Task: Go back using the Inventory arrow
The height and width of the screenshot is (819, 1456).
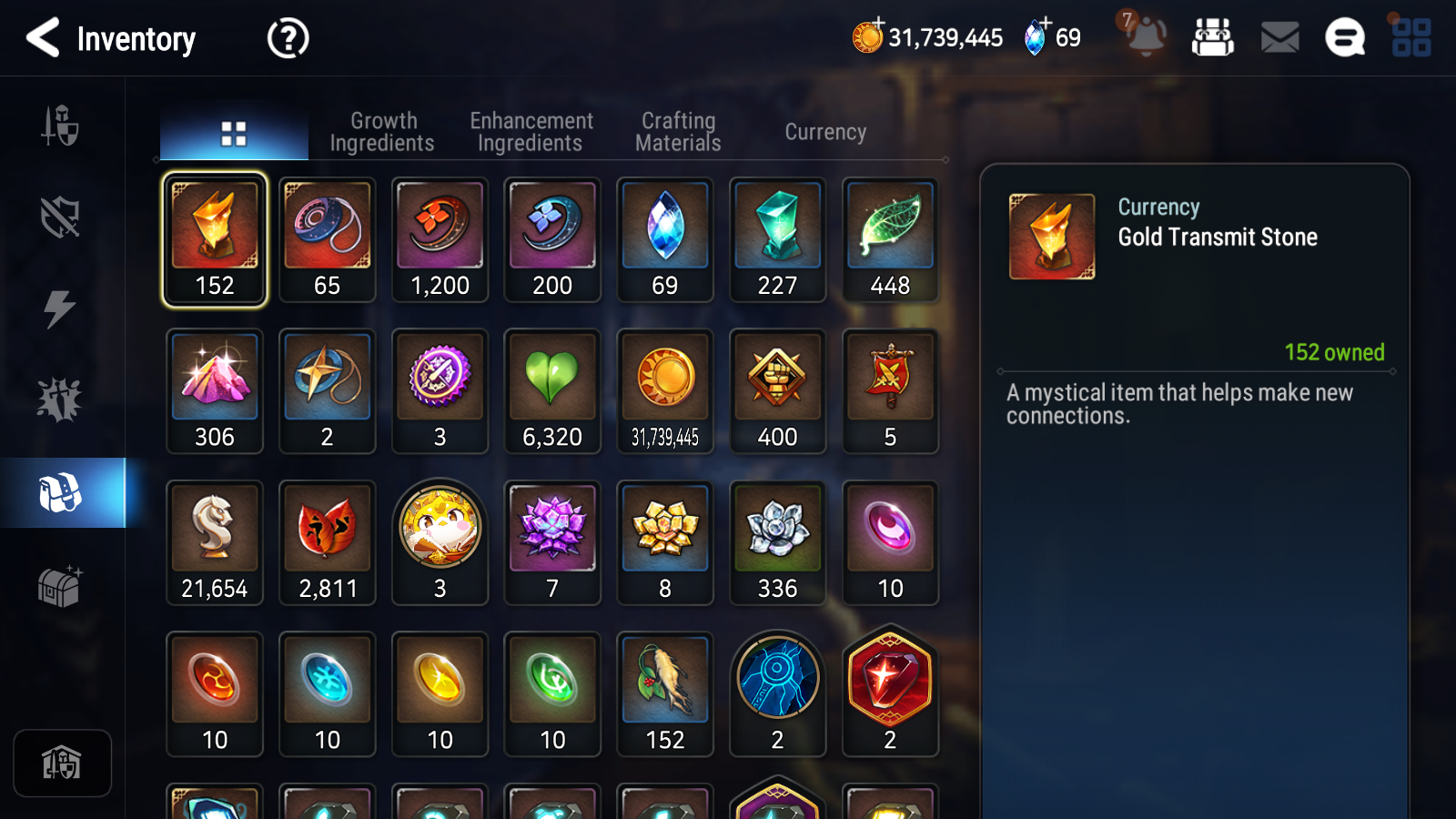Action: click(42, 38)
